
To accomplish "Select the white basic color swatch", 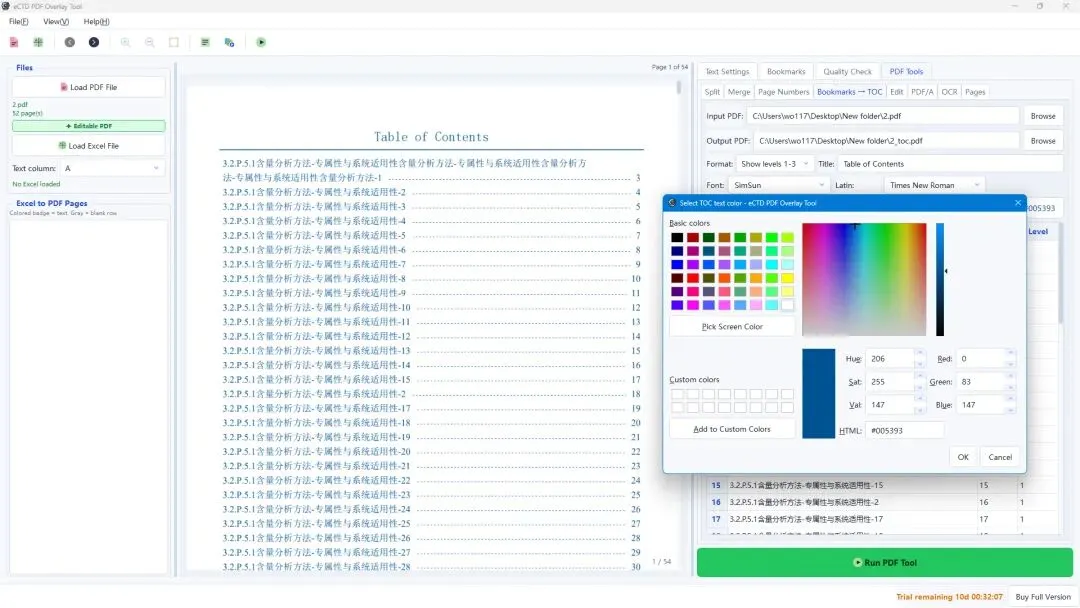I will (787, 305).
